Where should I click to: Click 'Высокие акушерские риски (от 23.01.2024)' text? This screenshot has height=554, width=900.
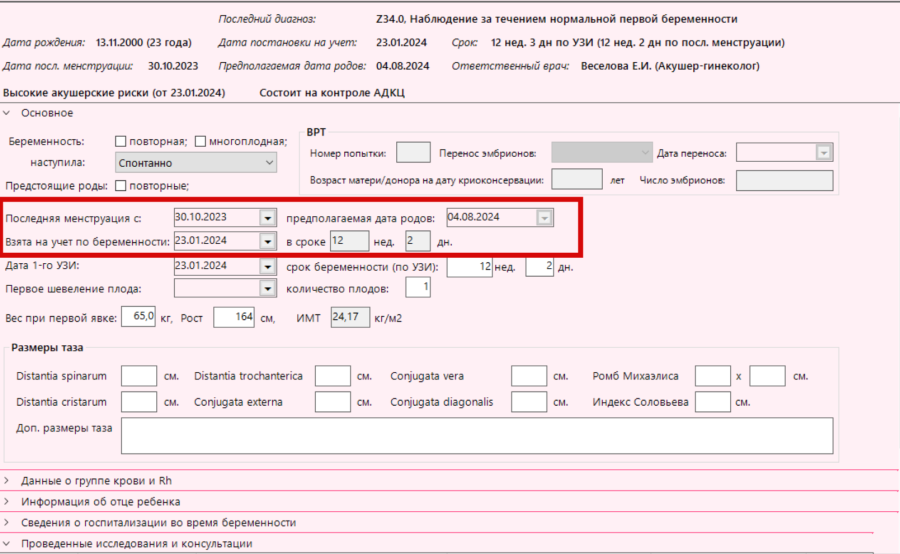pos(114,92)
